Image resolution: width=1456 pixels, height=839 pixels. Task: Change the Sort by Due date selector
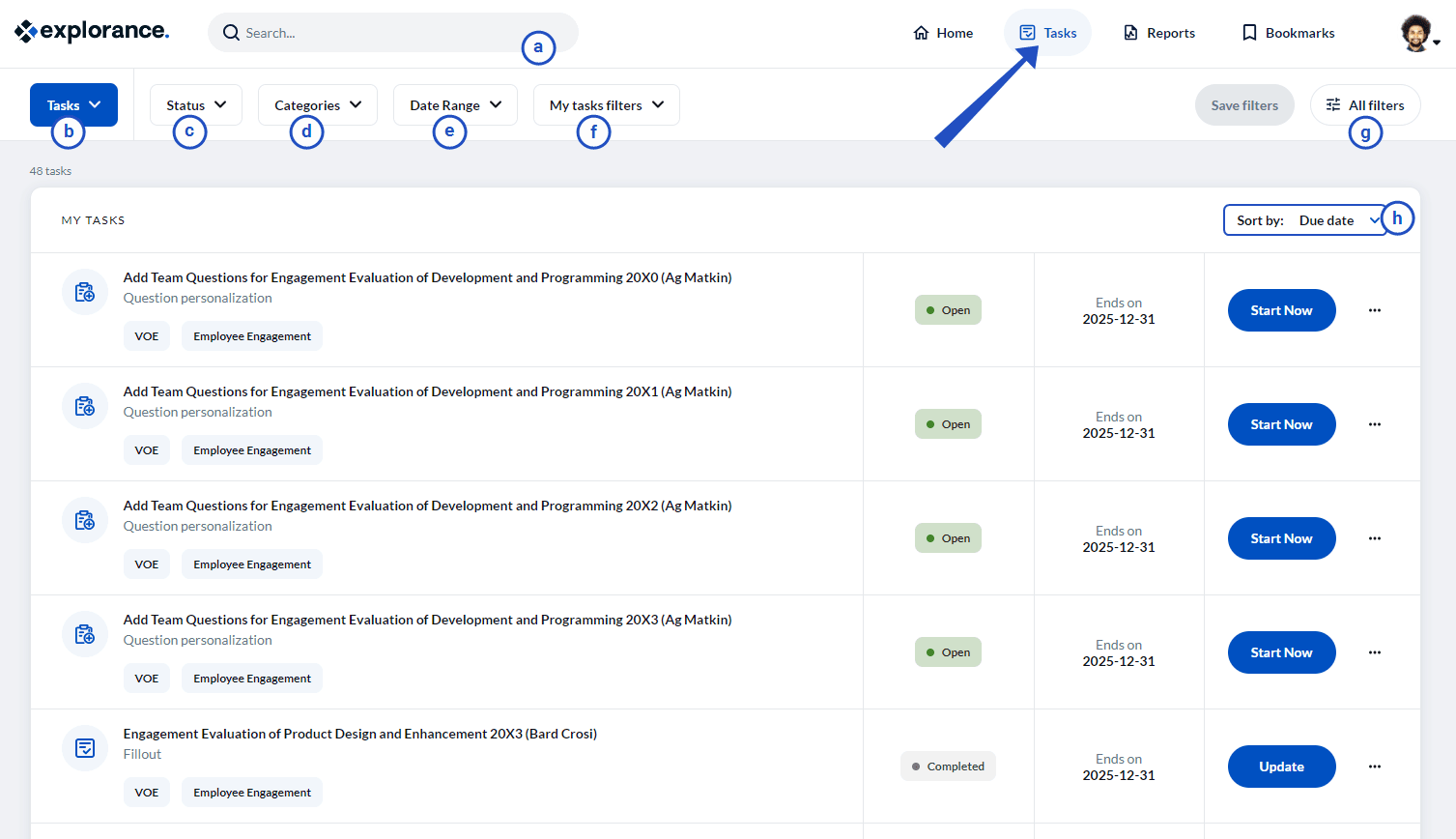coord(1306,220)
